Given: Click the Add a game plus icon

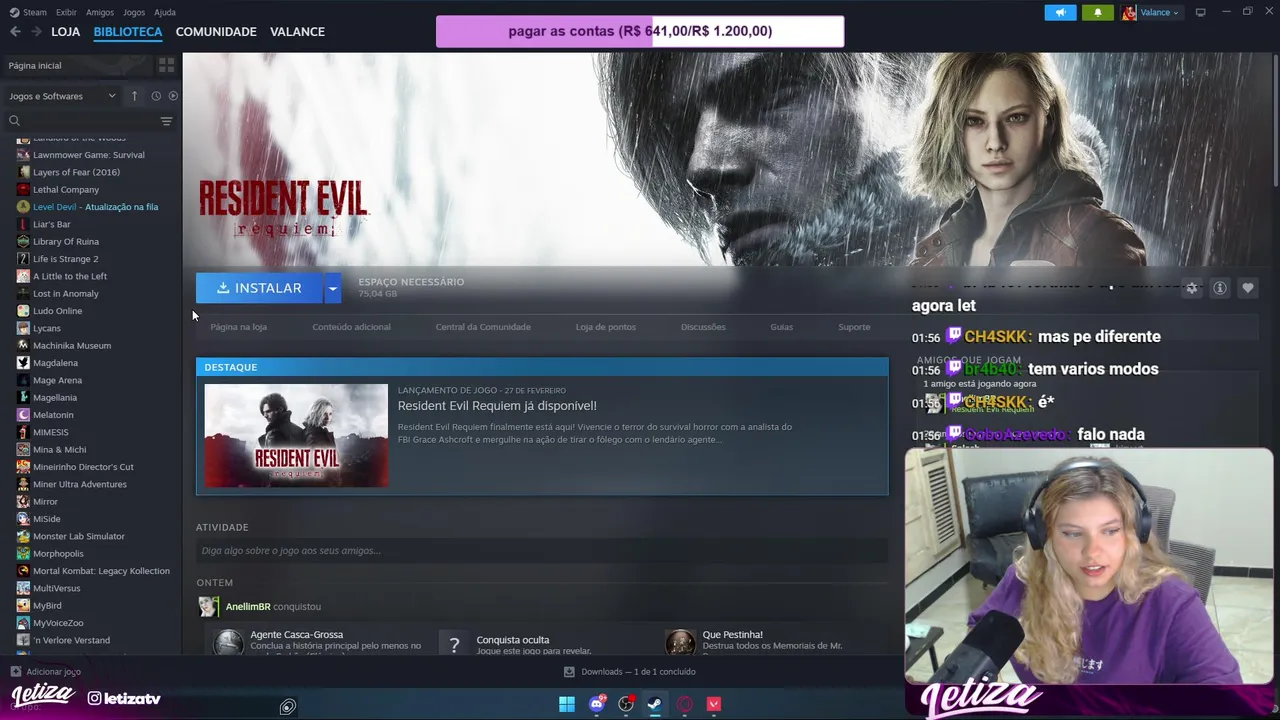Looking at the screenshot, I should 15,672.
